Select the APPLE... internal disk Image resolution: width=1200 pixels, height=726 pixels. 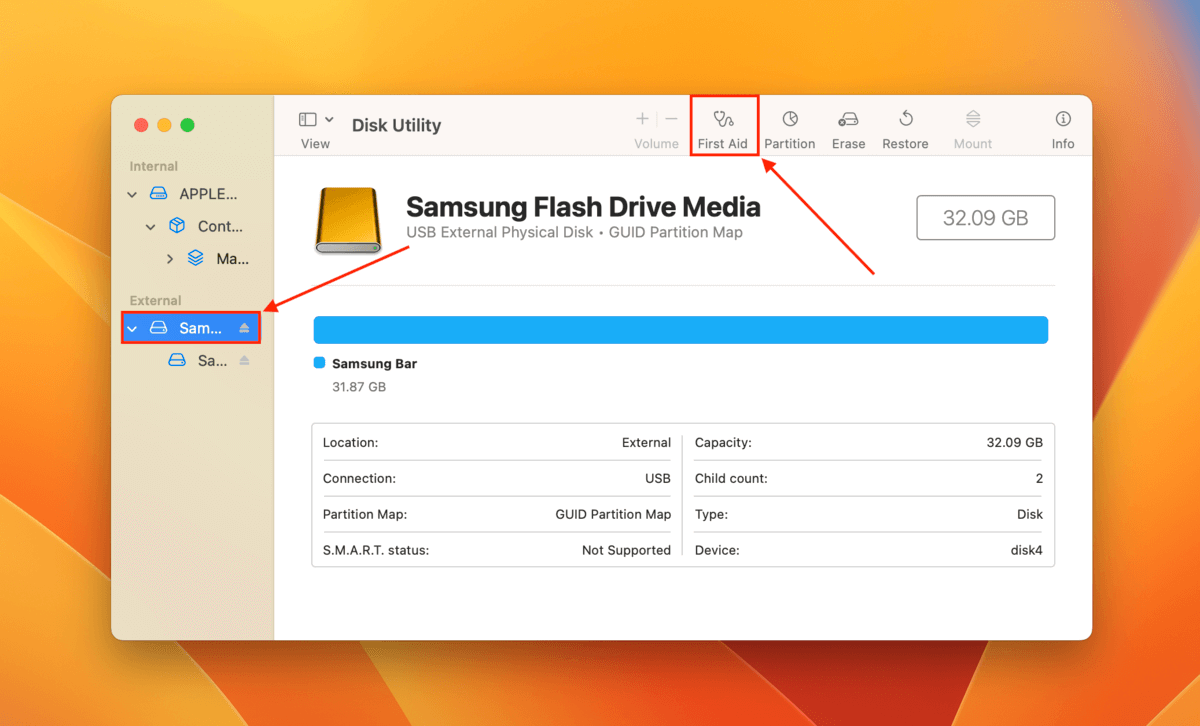[x=192, y=194]
